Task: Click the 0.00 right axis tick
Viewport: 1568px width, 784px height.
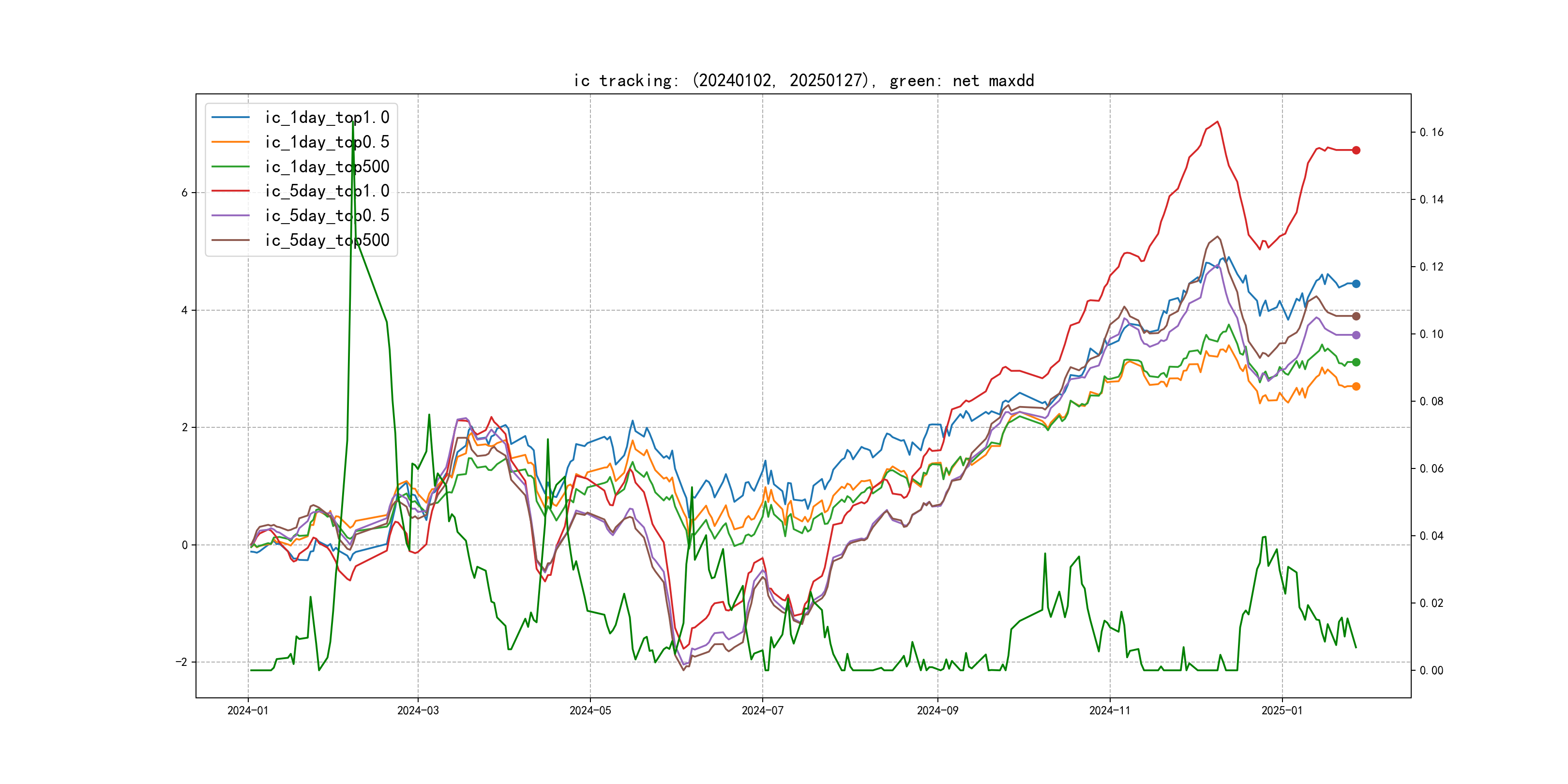Action: click(x=1431, y=671)
